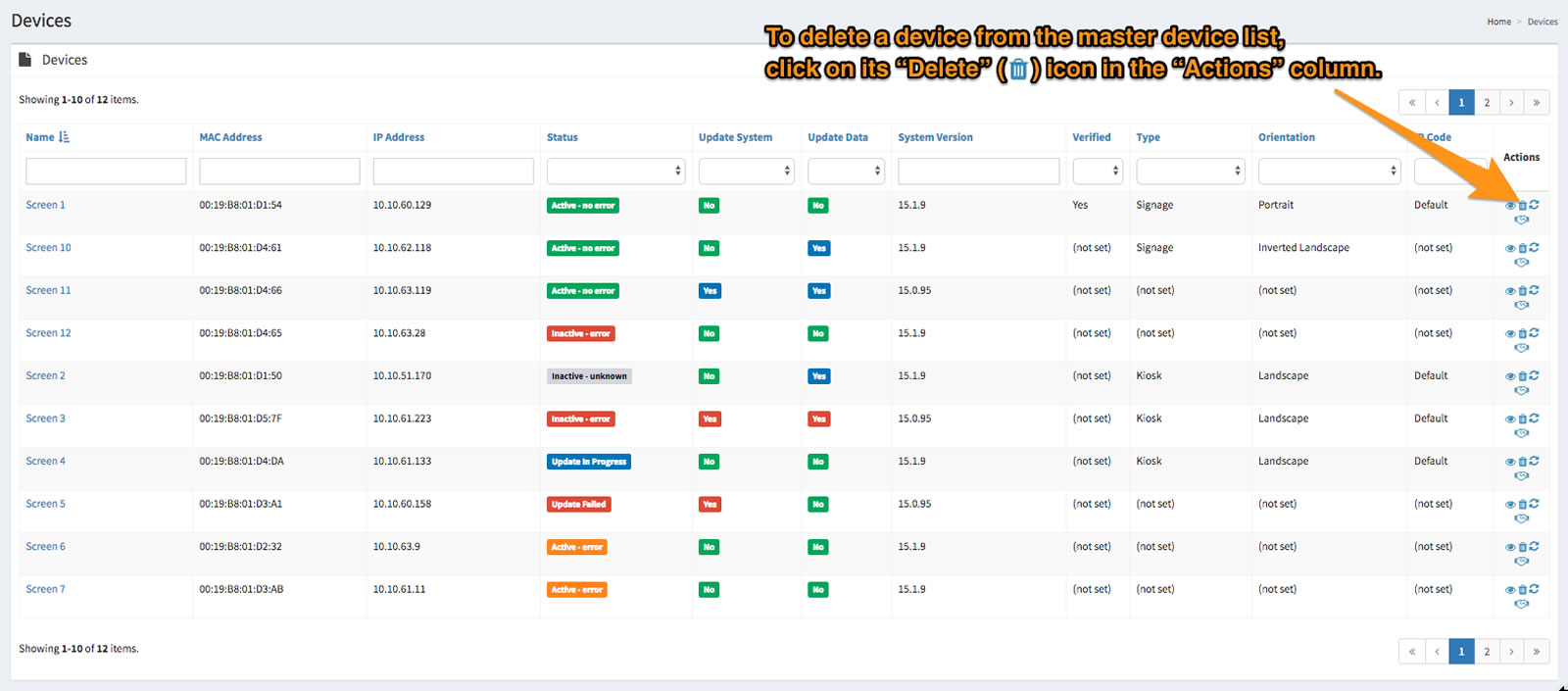
Task: Click the Delete trash icon for Screen 1
Action: [x=1522, y=206]
